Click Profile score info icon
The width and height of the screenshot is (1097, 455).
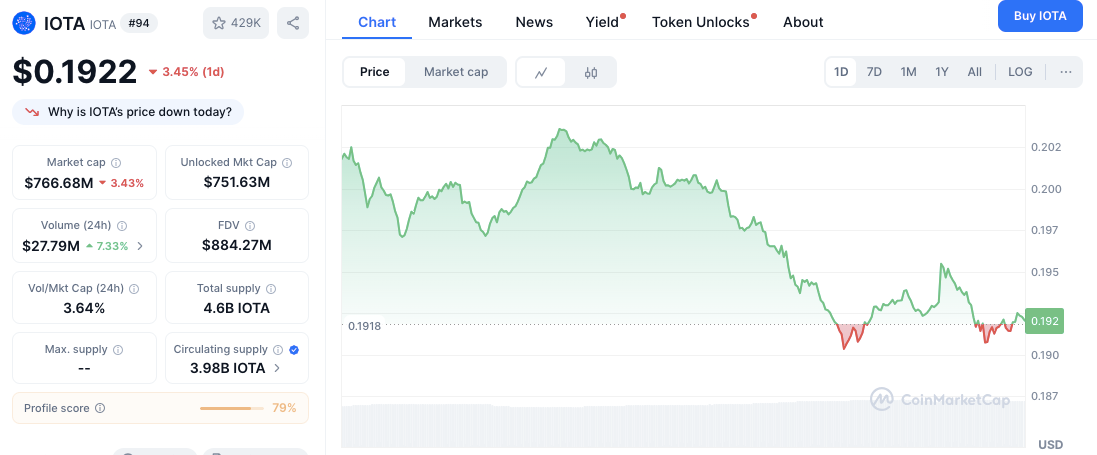(x=100, y=408)
